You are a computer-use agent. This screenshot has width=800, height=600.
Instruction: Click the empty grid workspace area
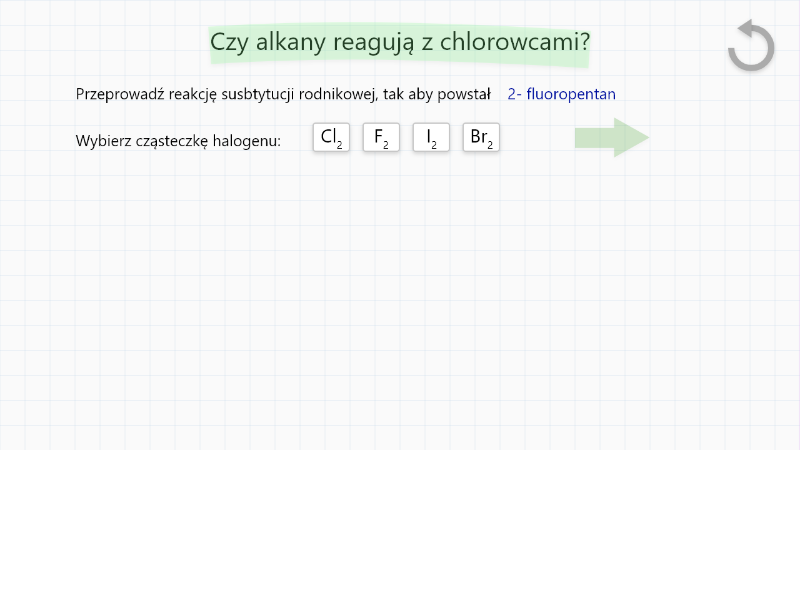[400, 300]
